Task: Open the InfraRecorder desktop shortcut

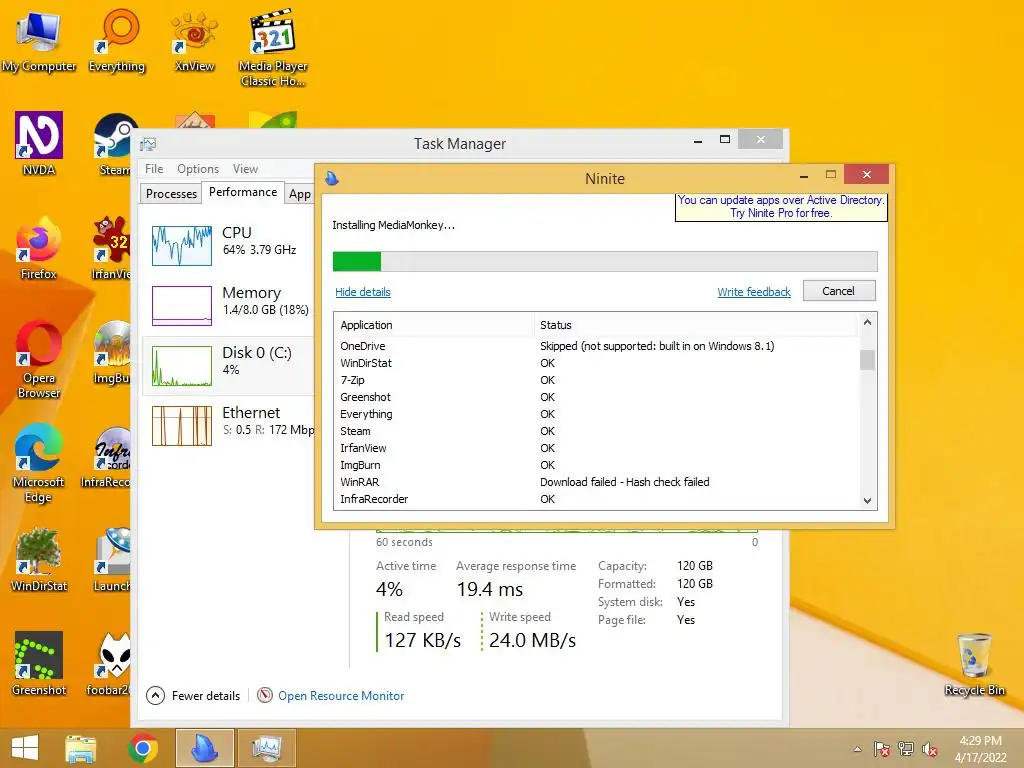Action: [x=106, y=457]
